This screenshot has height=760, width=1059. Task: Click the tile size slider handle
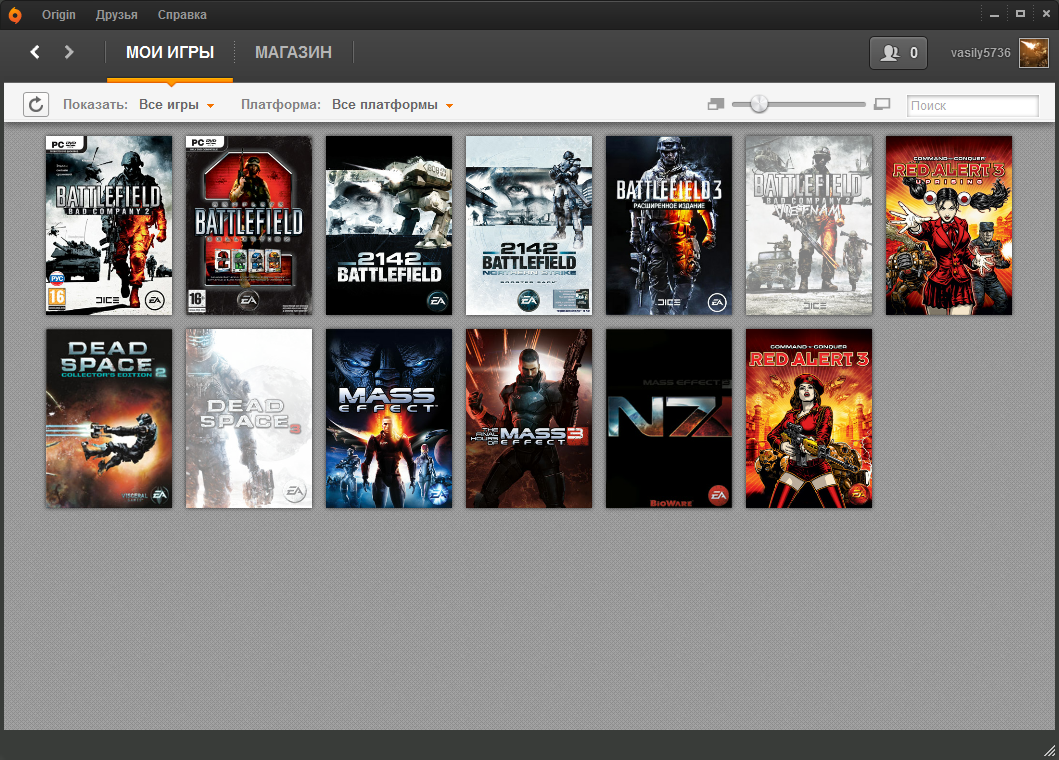point(759,104)
